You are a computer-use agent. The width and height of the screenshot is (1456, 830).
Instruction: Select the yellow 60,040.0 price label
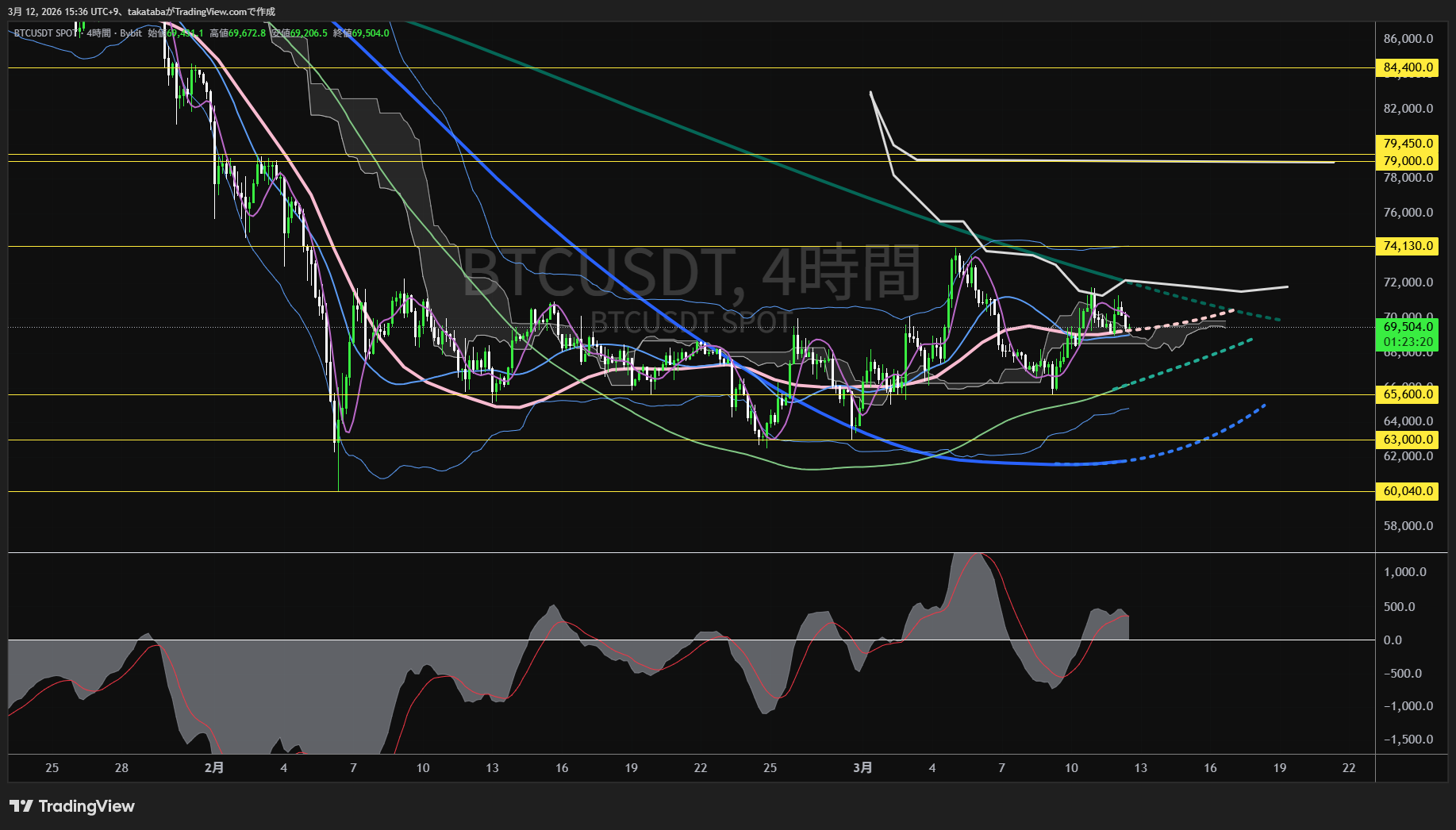point(1408,491)
